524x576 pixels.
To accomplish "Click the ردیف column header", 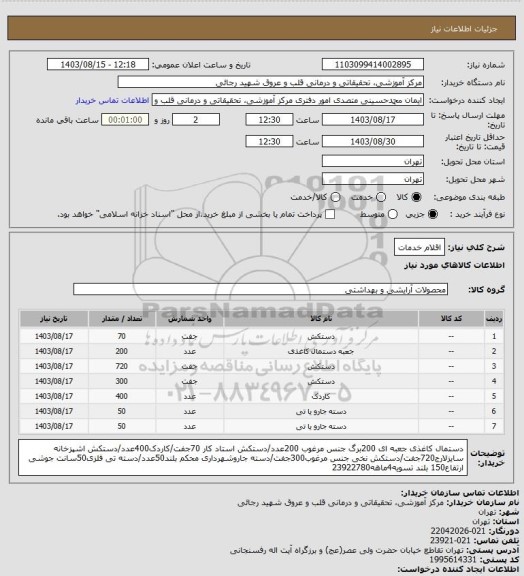I will 494,319.
